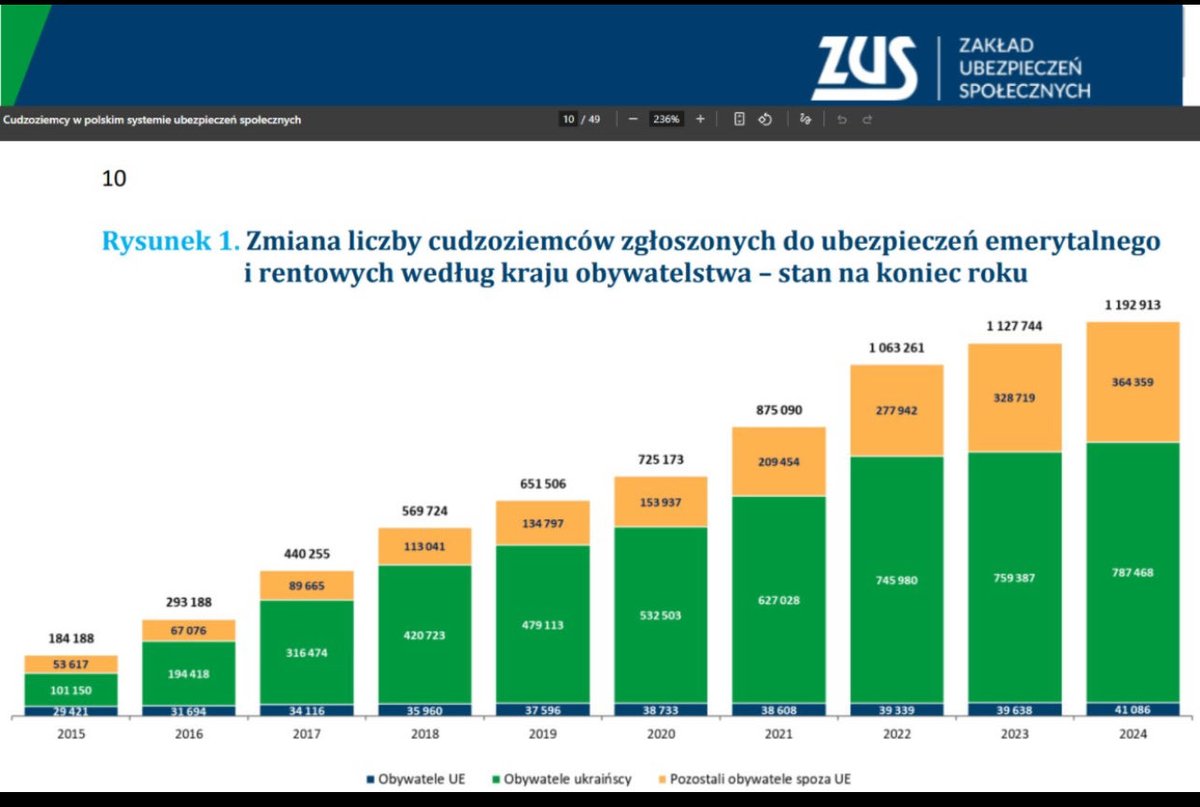This screenshot has width=1200, height=807.
Task: Click the zoom out minus button
Action: 633,119
